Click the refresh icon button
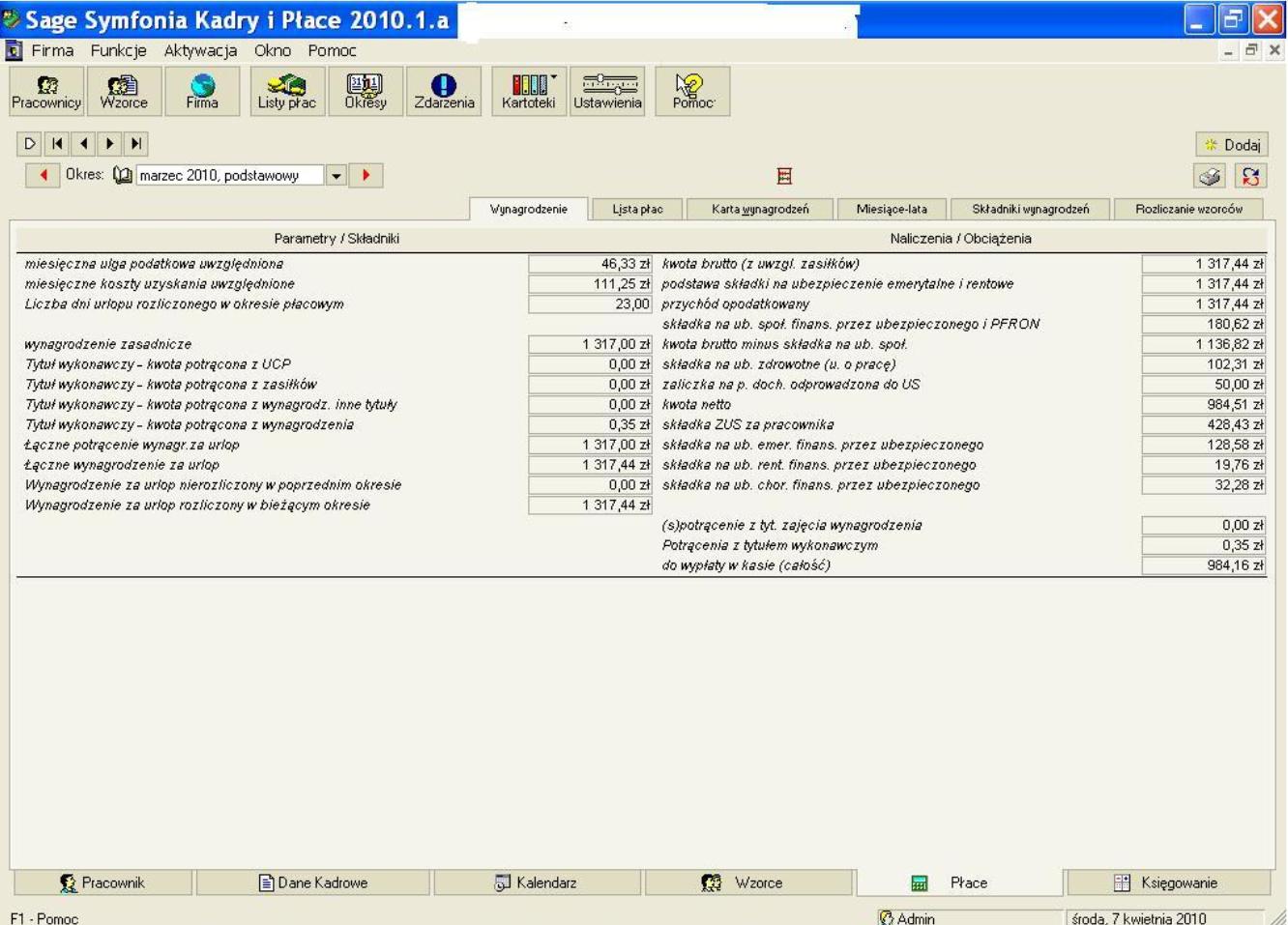 coord(1250,176)
